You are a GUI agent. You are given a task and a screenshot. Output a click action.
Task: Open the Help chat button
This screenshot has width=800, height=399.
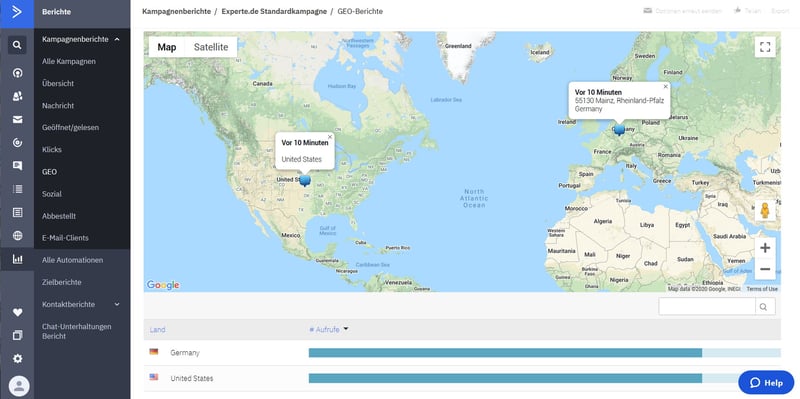[766, 383]
